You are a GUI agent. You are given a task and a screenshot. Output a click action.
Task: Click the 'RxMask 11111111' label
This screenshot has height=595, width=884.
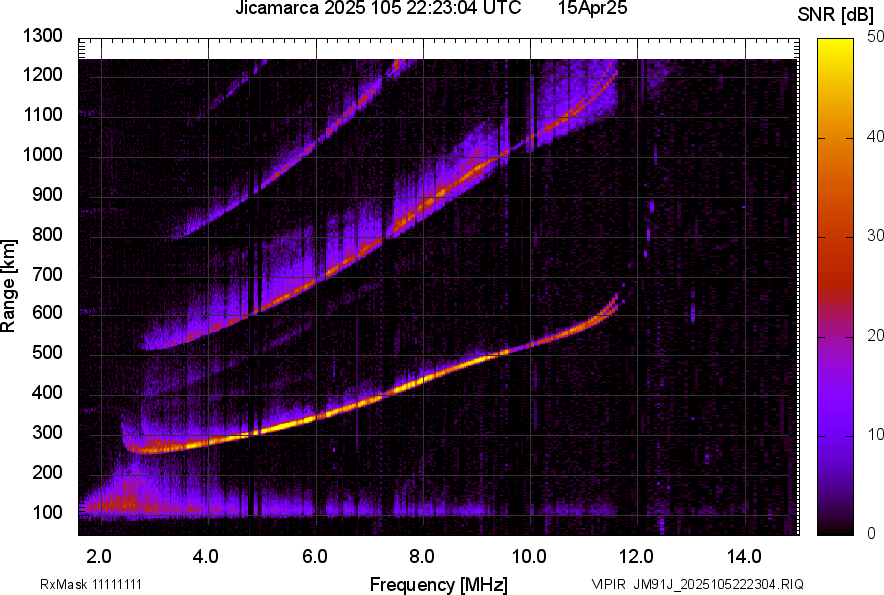(x=91, y=584)
